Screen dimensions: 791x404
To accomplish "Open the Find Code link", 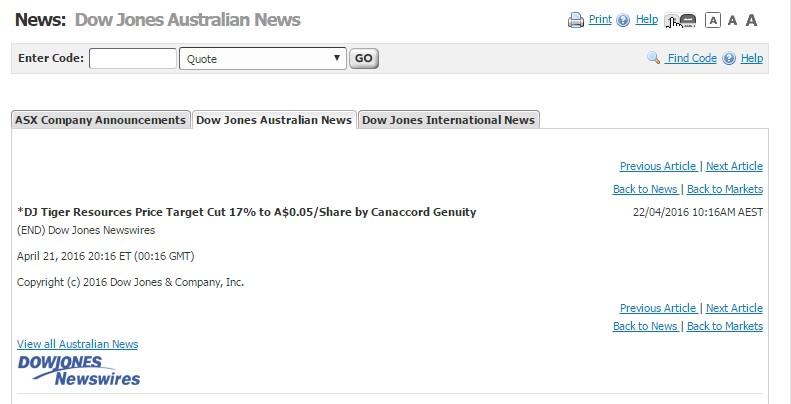I will (691, 58).
